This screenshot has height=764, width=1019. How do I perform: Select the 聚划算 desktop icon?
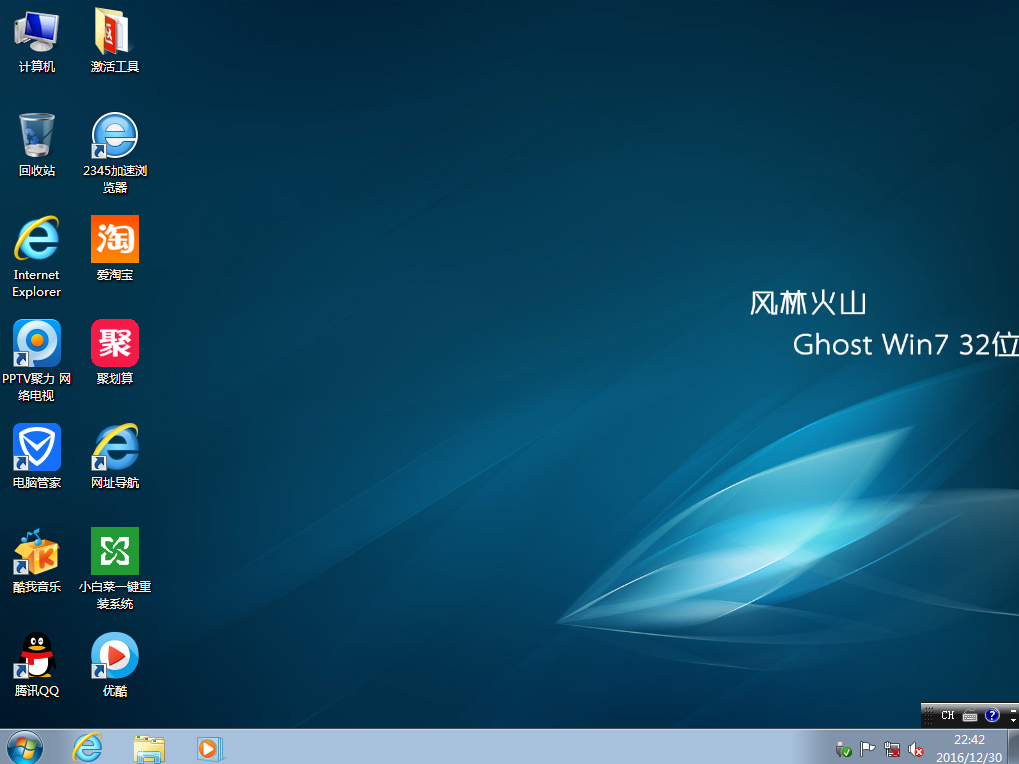point(115,352)
